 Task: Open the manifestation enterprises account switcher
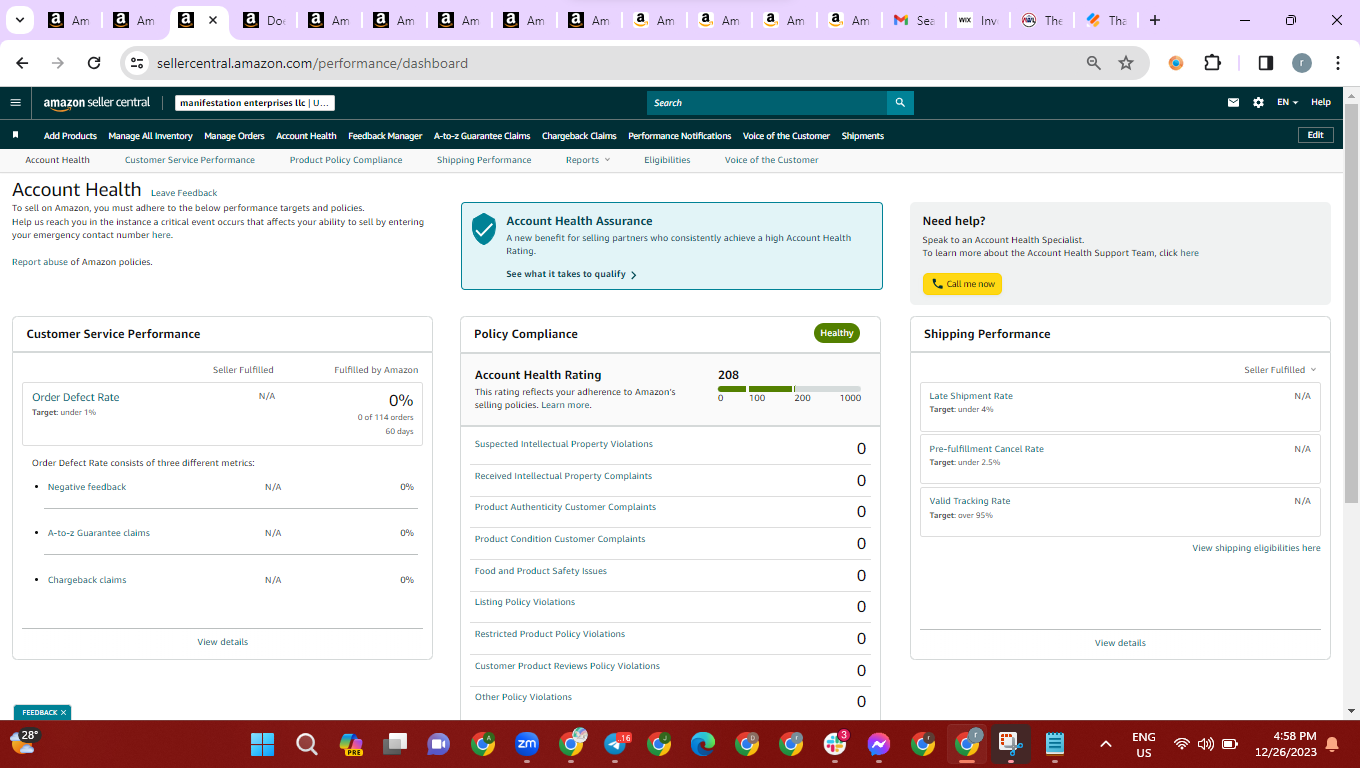(x=255, y=102)
